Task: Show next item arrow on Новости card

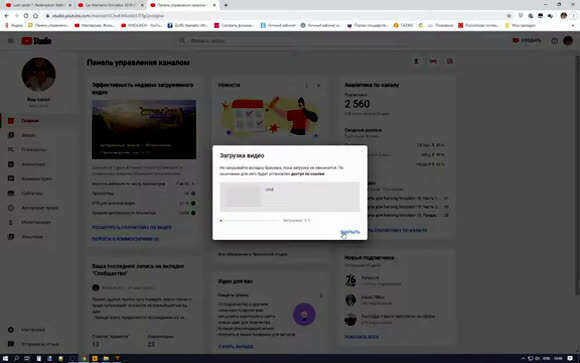Action: 318,85
